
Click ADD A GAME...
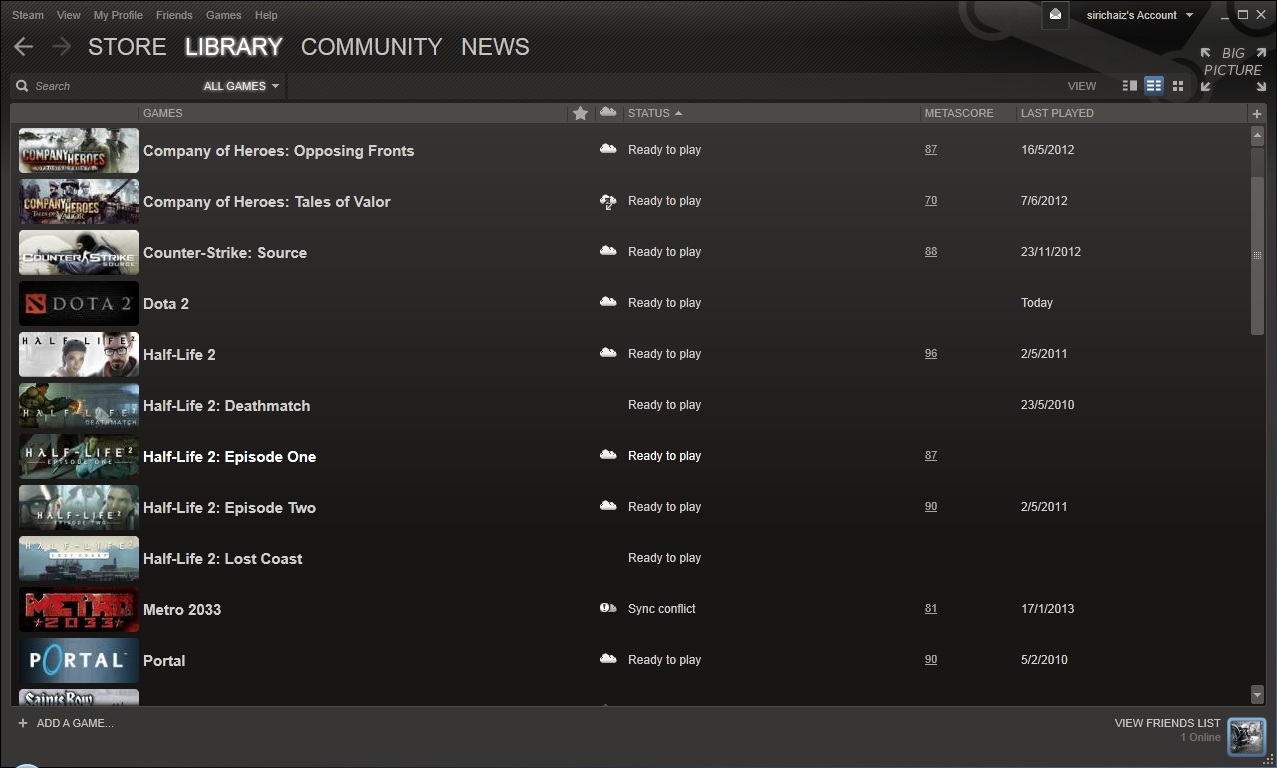click(75, 723)
